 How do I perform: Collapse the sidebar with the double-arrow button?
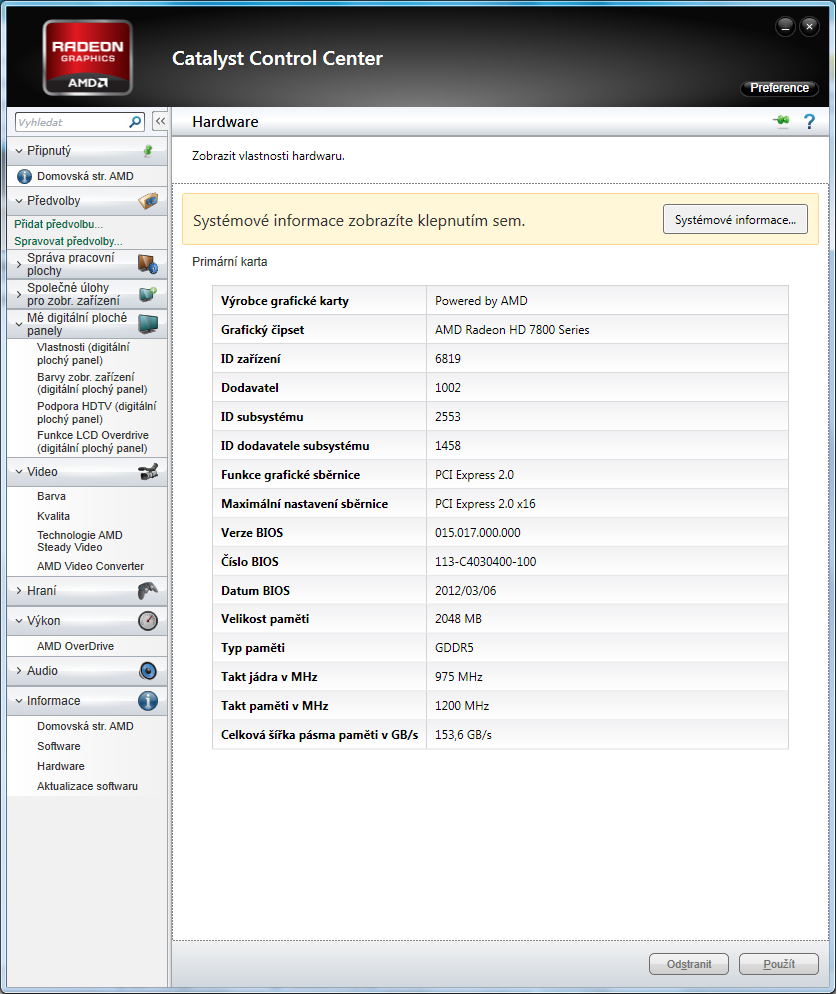pos(160,121)
